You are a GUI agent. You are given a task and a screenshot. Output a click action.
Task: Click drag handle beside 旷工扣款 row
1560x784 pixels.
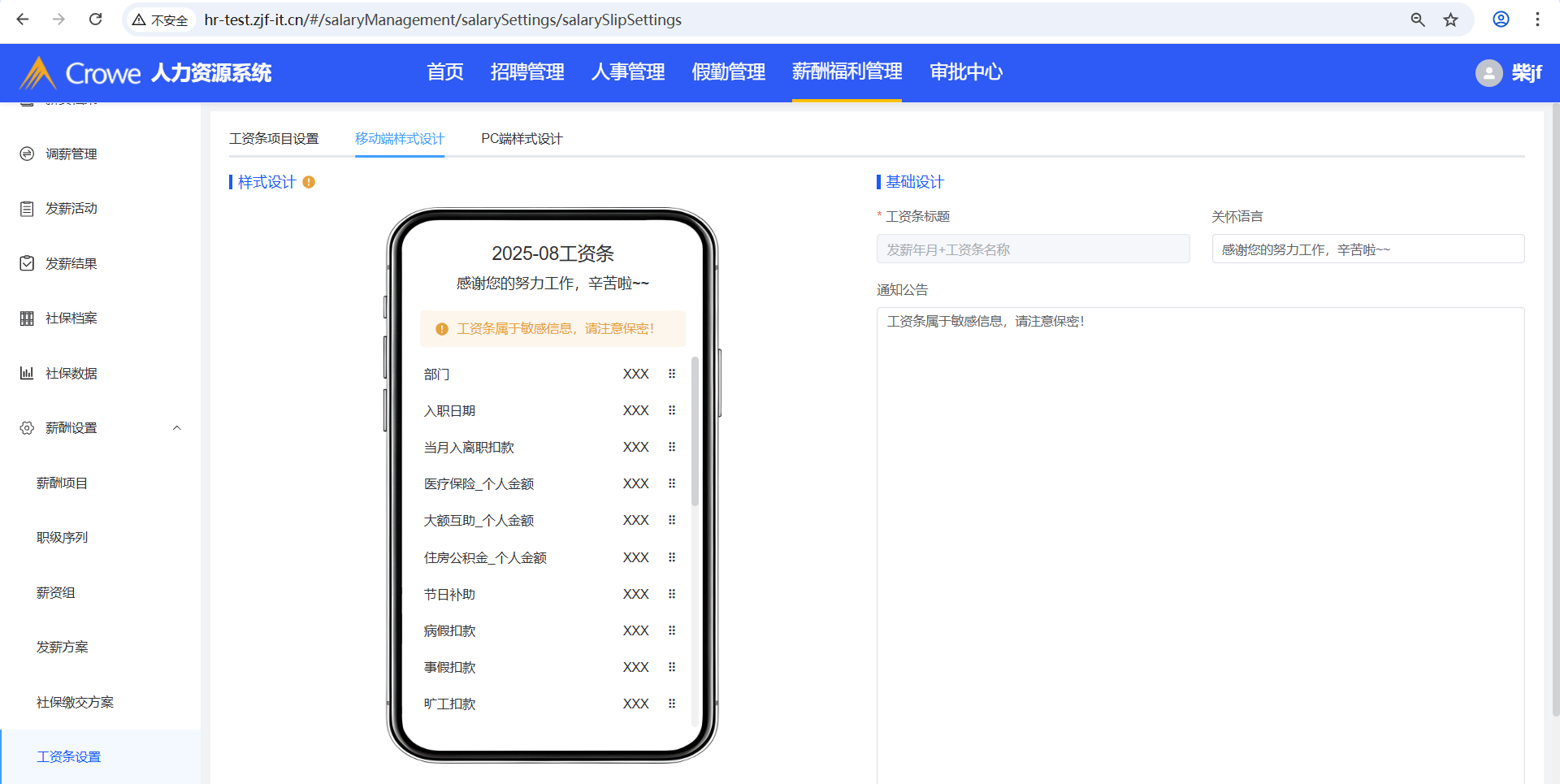[x=672, y=704]
